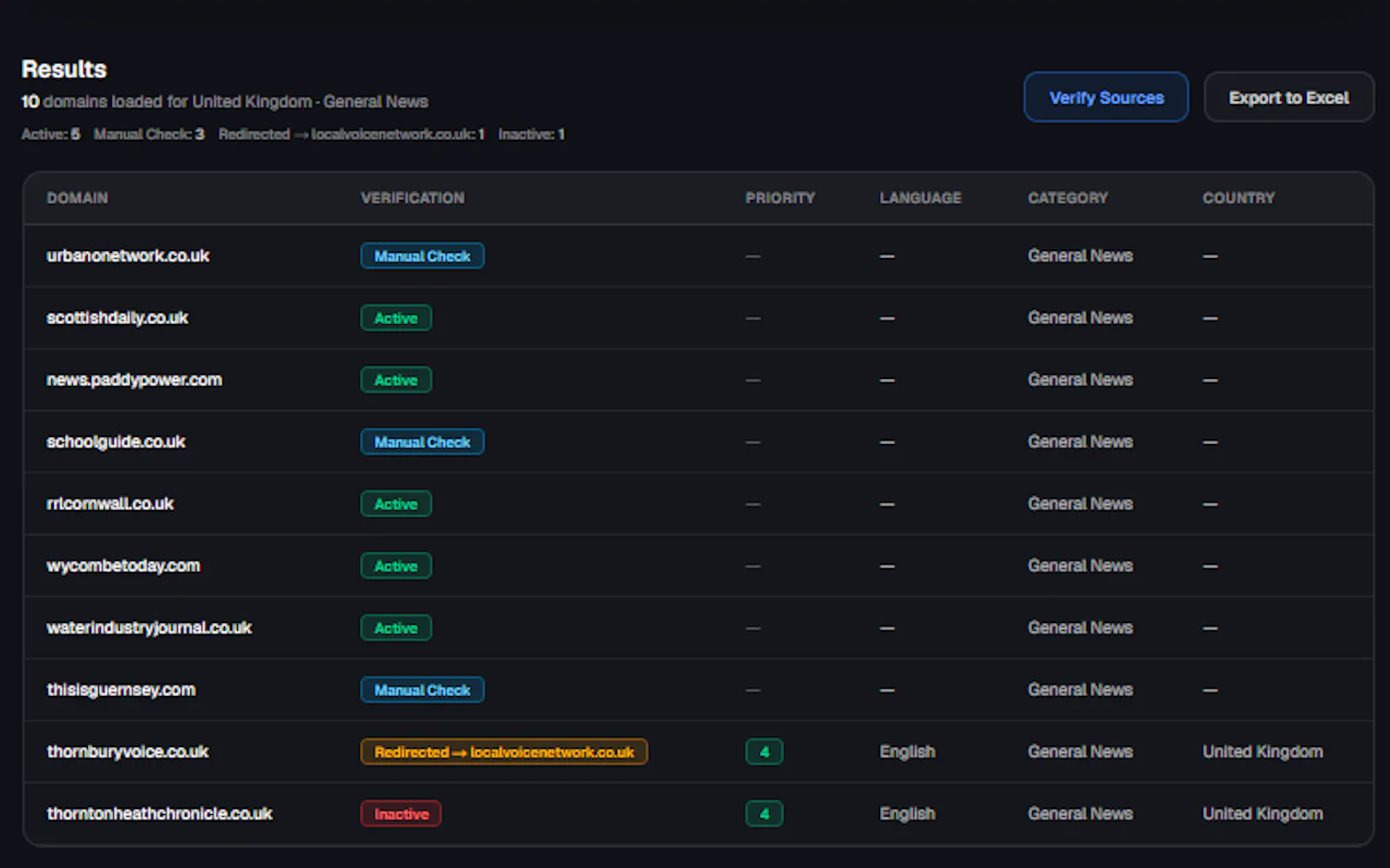The image size is (1390, 868).
Task: Click the LANGUAGE column header
Action: click(921, 198)
